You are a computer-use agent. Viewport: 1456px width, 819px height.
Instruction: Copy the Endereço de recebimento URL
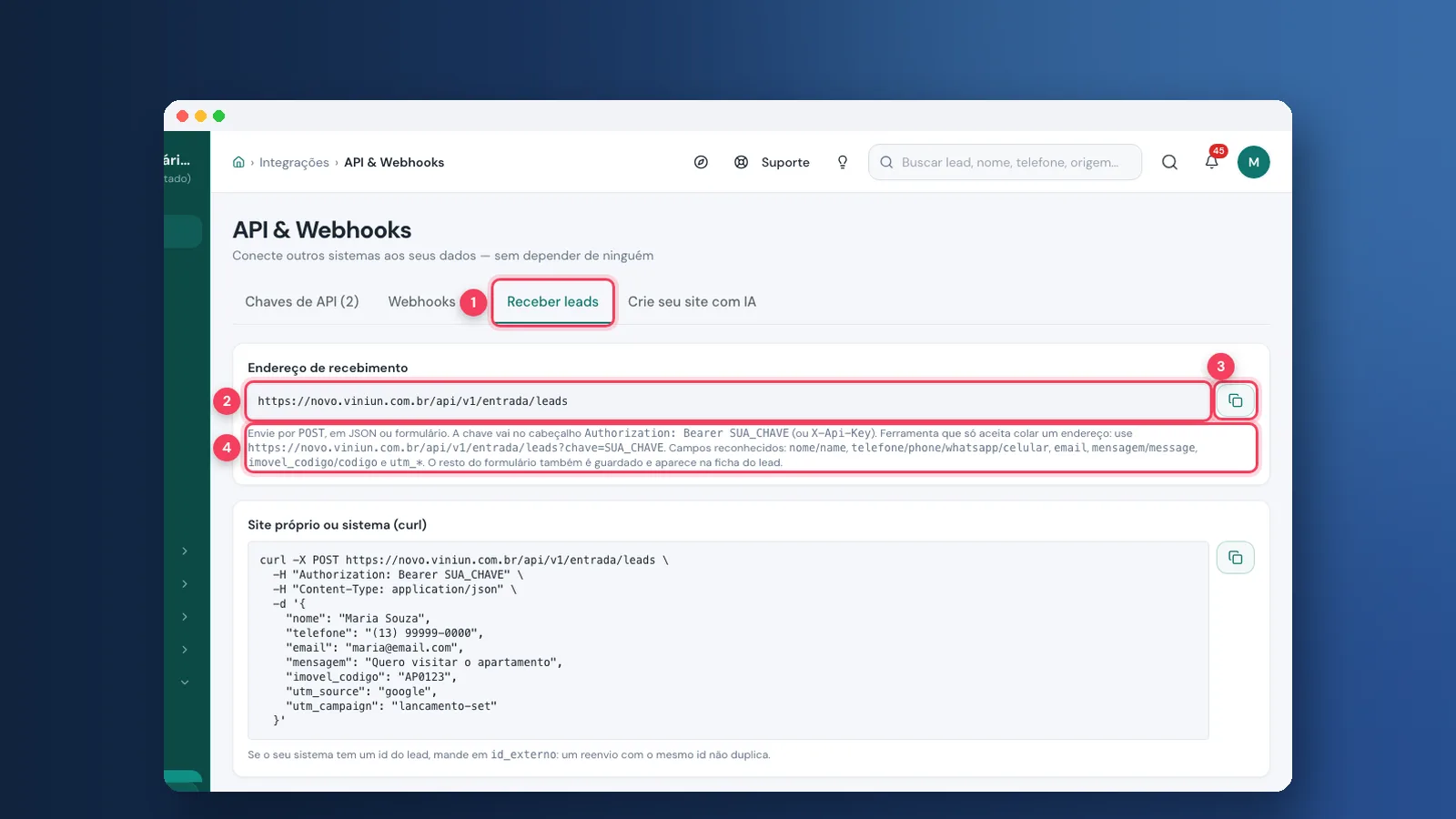pyautogui.click(x=1235, y=400)
